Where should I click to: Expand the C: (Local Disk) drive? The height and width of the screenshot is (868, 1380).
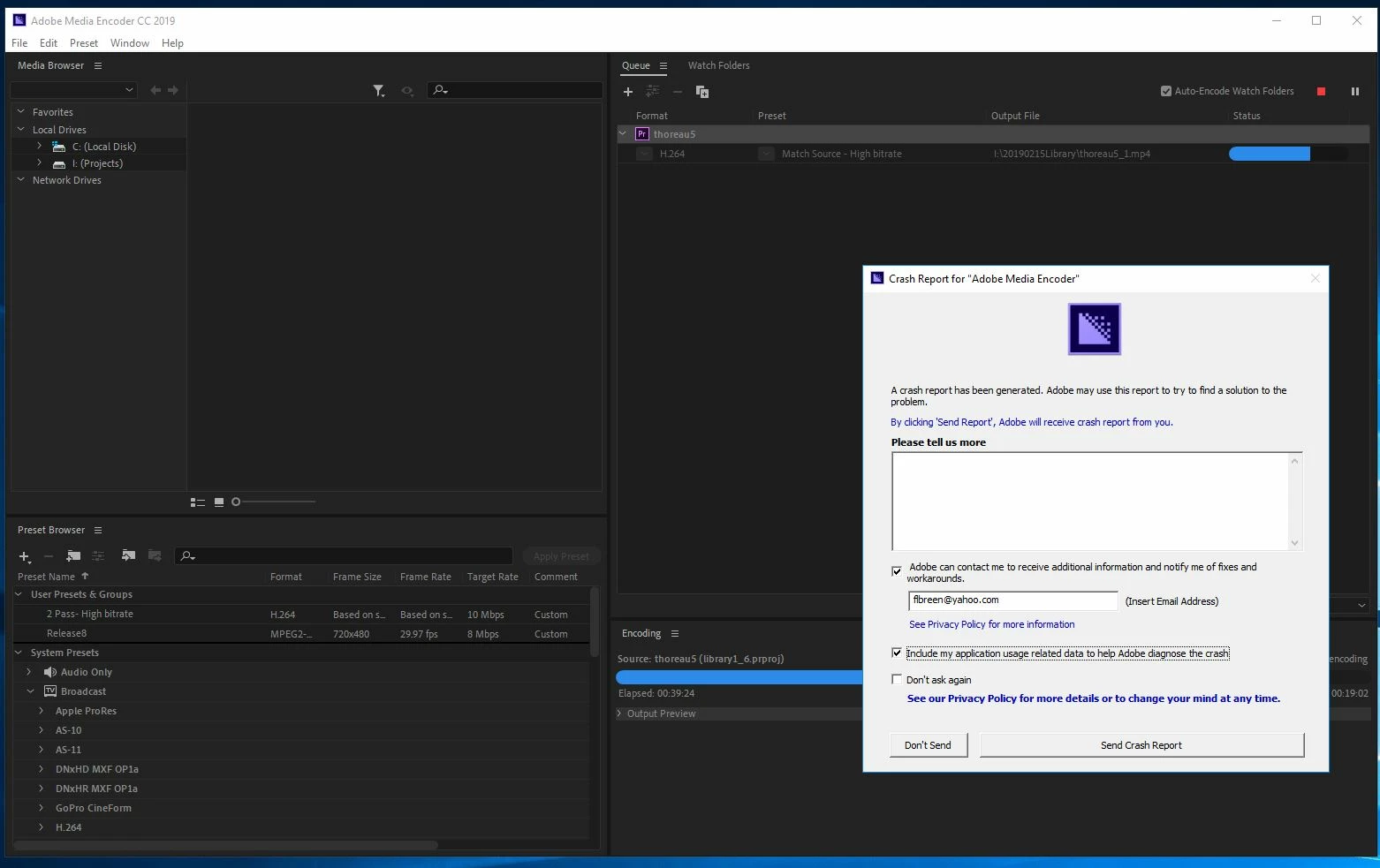coord(39,146)
